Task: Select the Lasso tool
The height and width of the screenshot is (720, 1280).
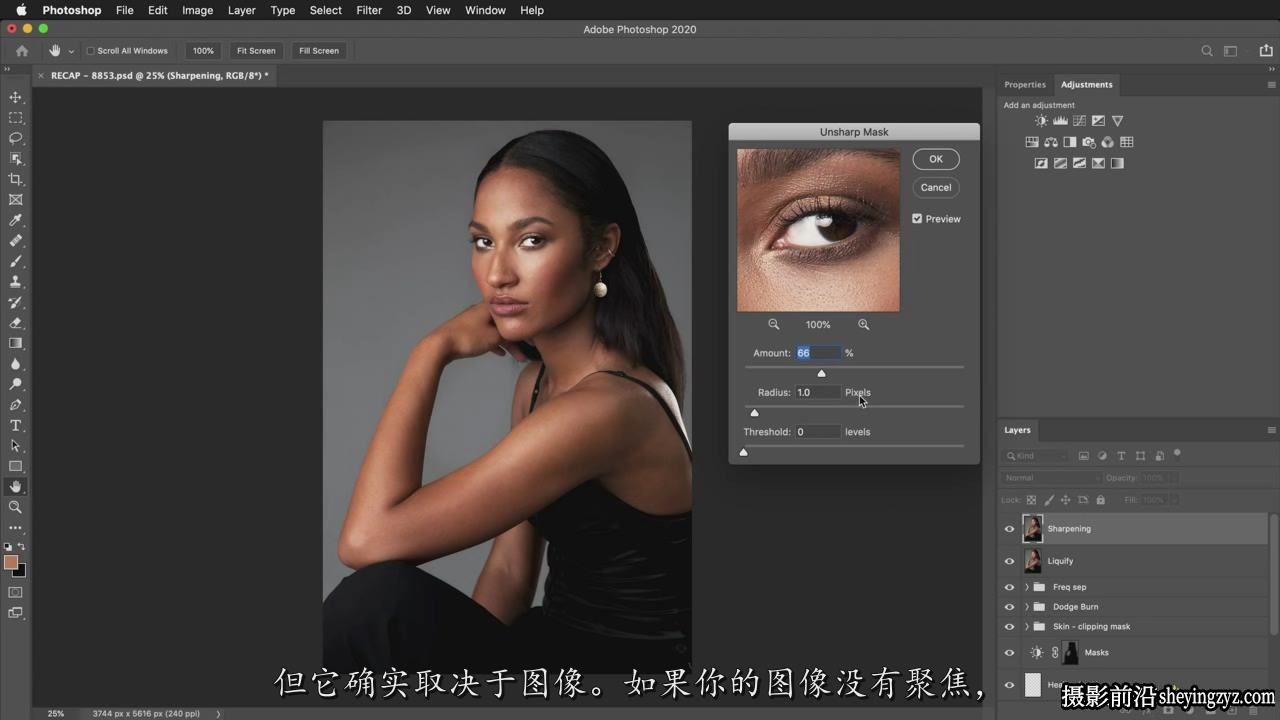Action: (15, 138)
